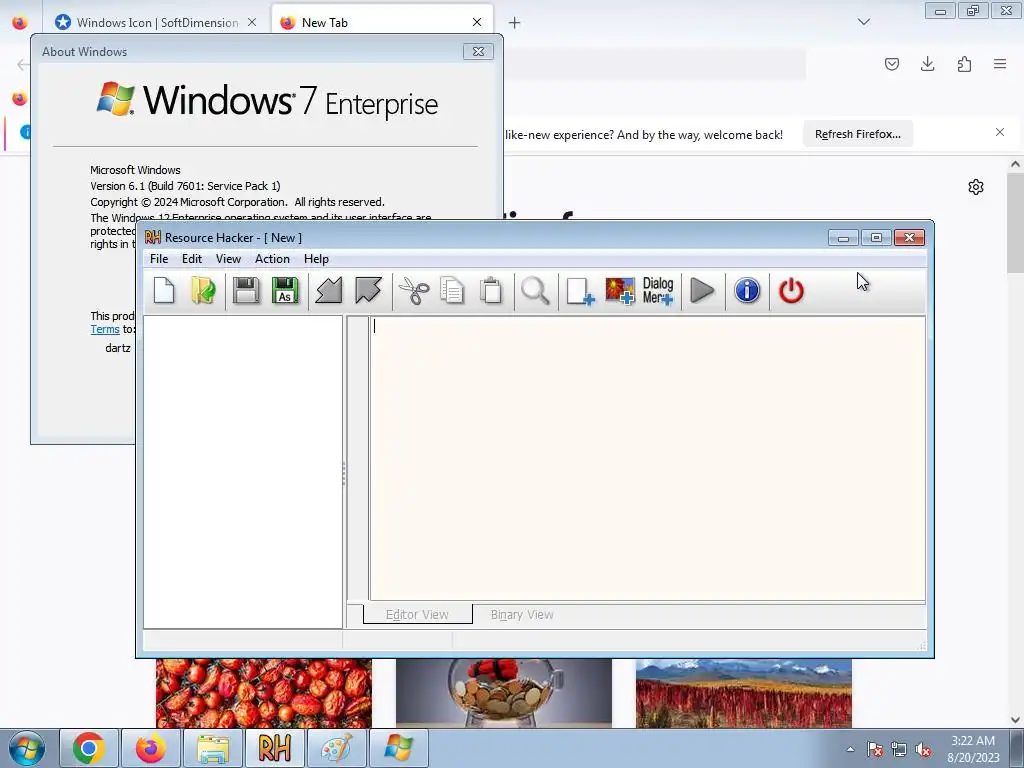Open the Action Center flag tray icon
The height and width of the screenshot is (768, 1024).
[x=875, y=750]
